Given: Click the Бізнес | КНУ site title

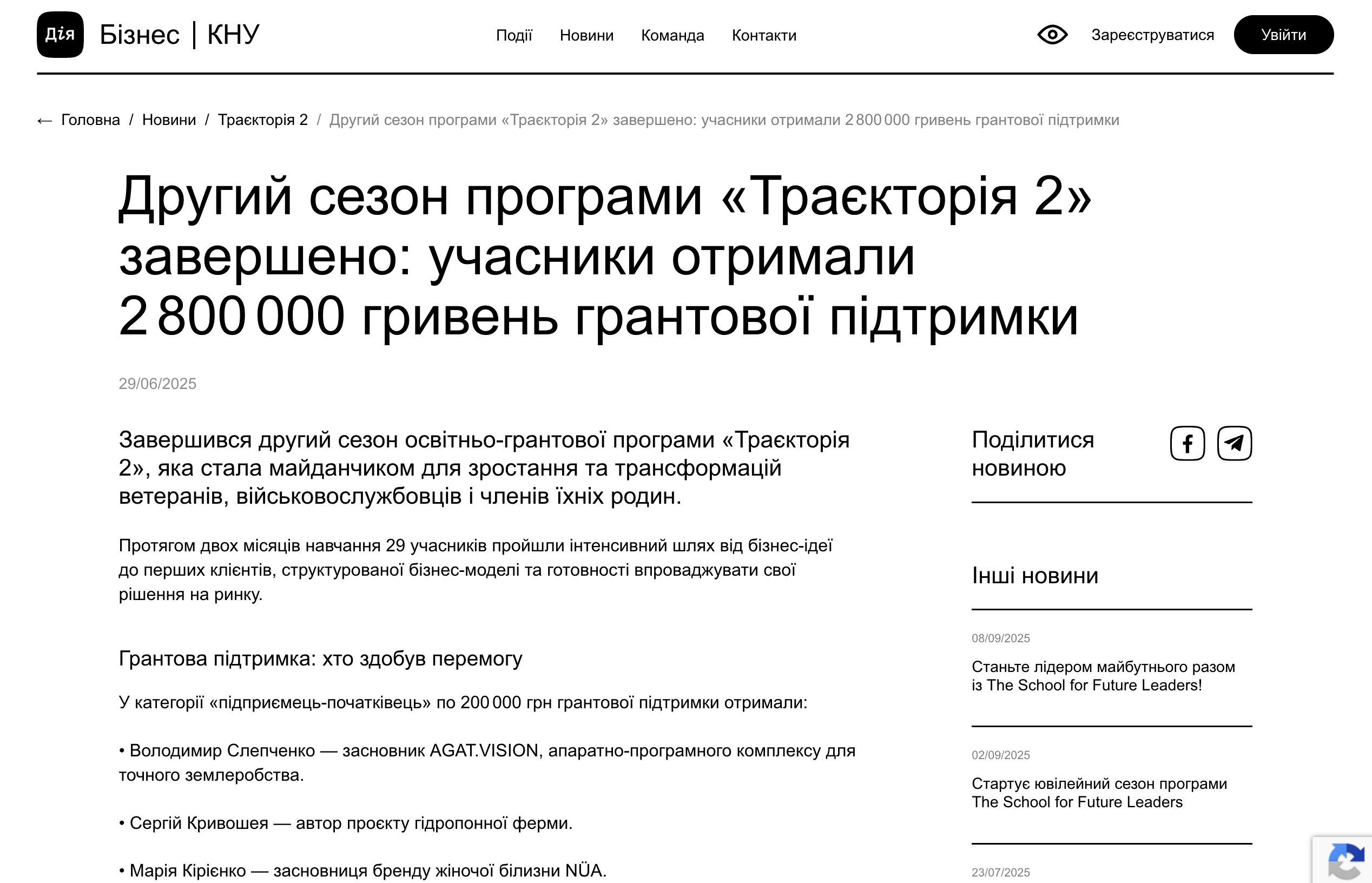Looking at the screenshot, I should pos(179,35).
